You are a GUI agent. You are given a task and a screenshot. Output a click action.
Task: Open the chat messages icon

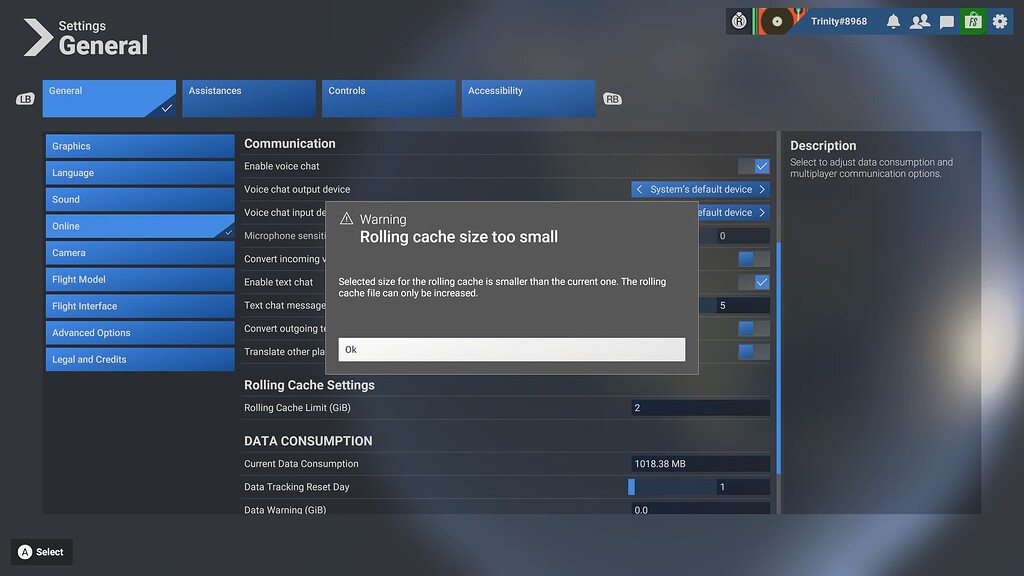tap(946, 20)
